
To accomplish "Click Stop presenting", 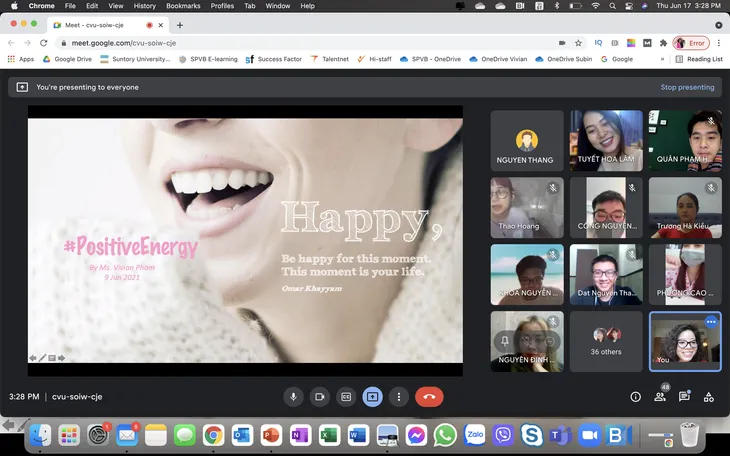I will [x=687, y=87].
